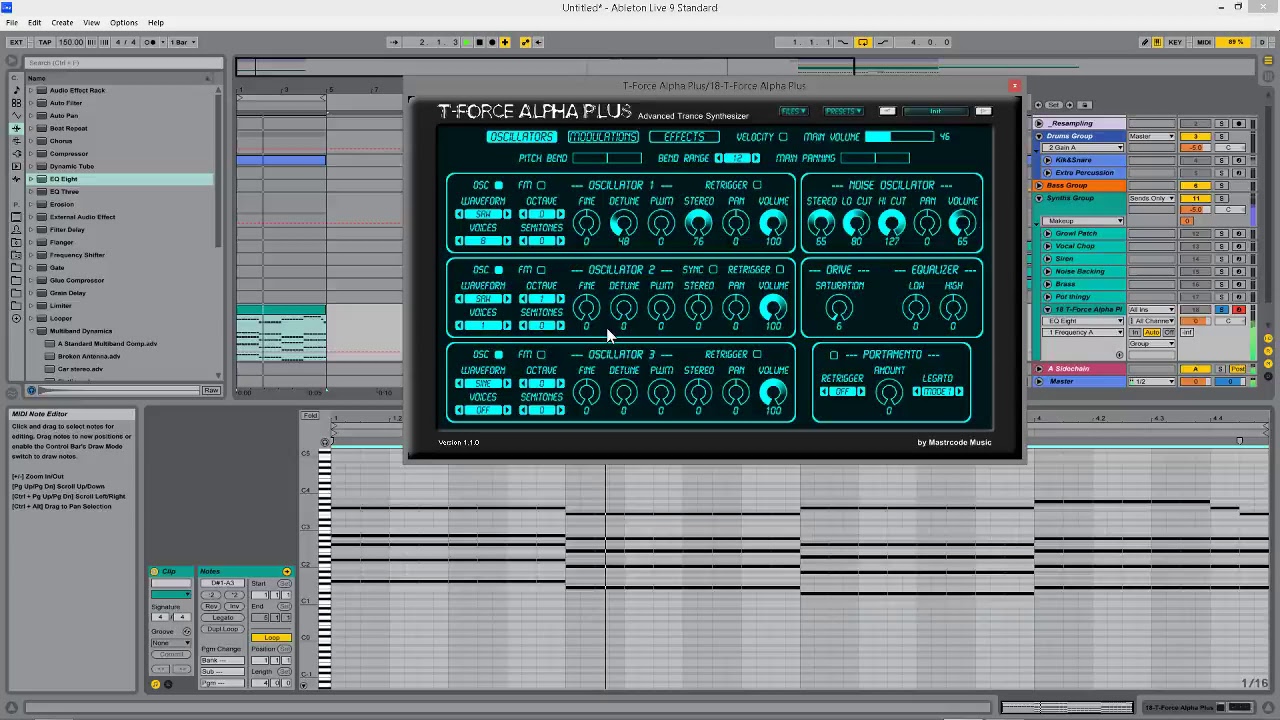Open the Edit menu
Image resolution: width=1280 pixels, height=720 pixels.
35,22
